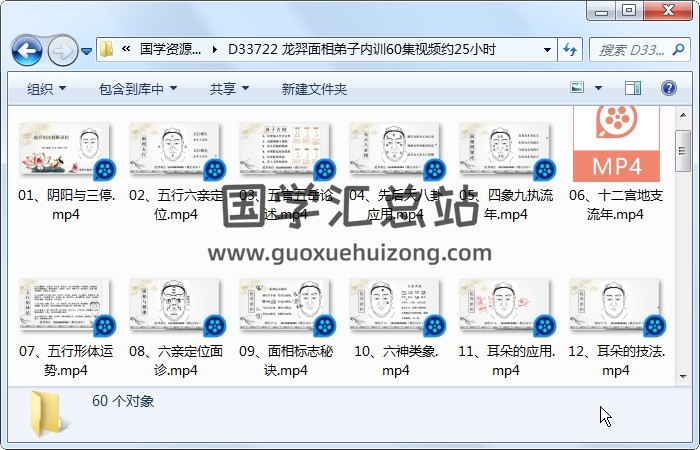Click the Back navigation arrow
This screenshot has width=700, height=450.
[x=26, y=49]
